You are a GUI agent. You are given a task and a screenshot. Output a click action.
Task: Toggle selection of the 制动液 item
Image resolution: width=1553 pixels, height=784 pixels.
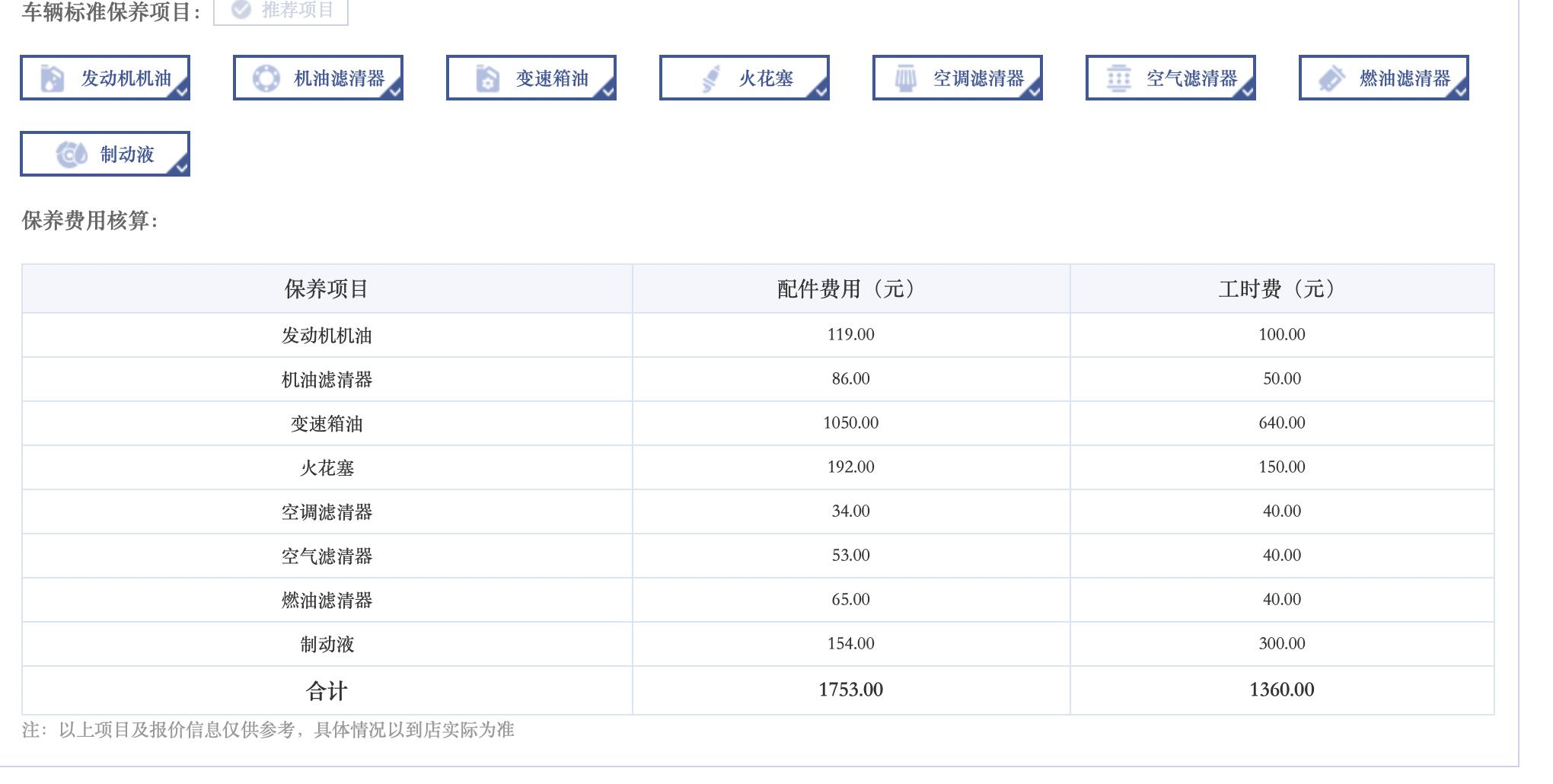104,154
